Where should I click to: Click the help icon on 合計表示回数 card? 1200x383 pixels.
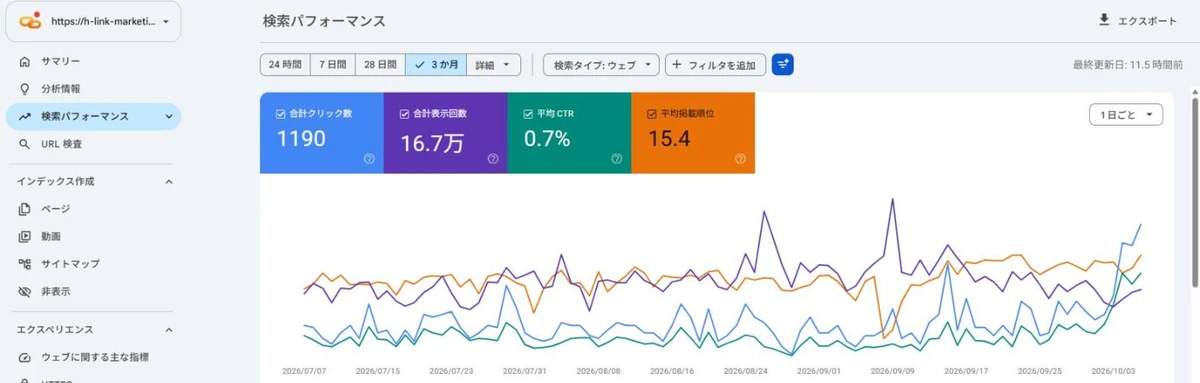(x=493, y=158)
